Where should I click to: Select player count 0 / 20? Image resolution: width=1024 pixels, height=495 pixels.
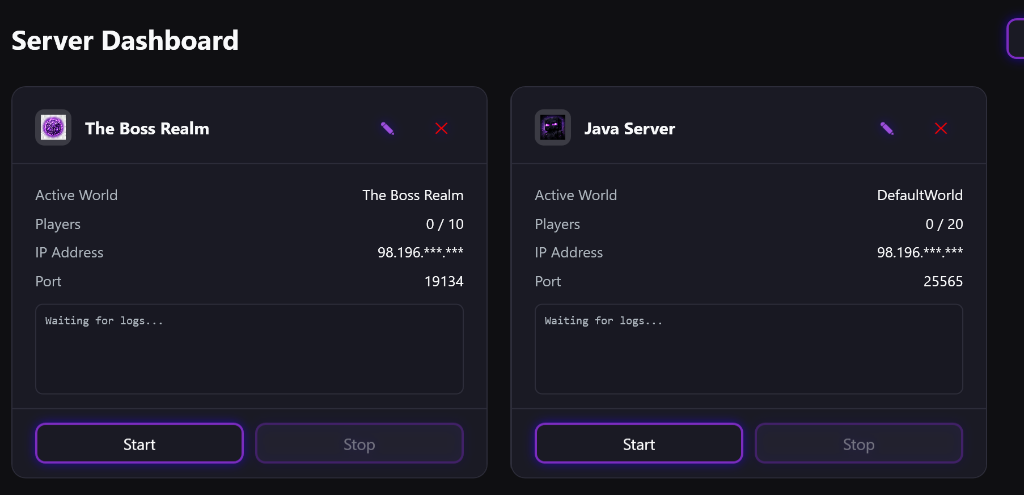tap(944, 225)
